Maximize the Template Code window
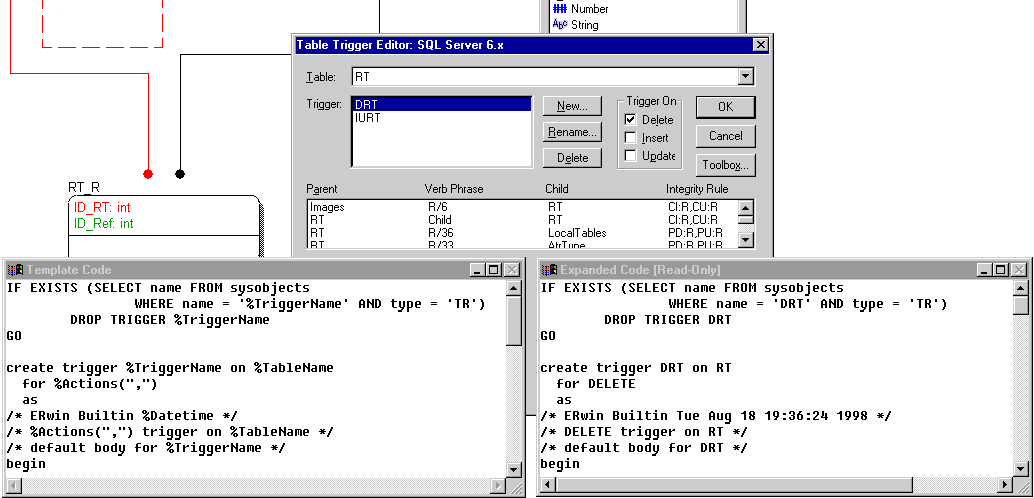 point(493,270)
